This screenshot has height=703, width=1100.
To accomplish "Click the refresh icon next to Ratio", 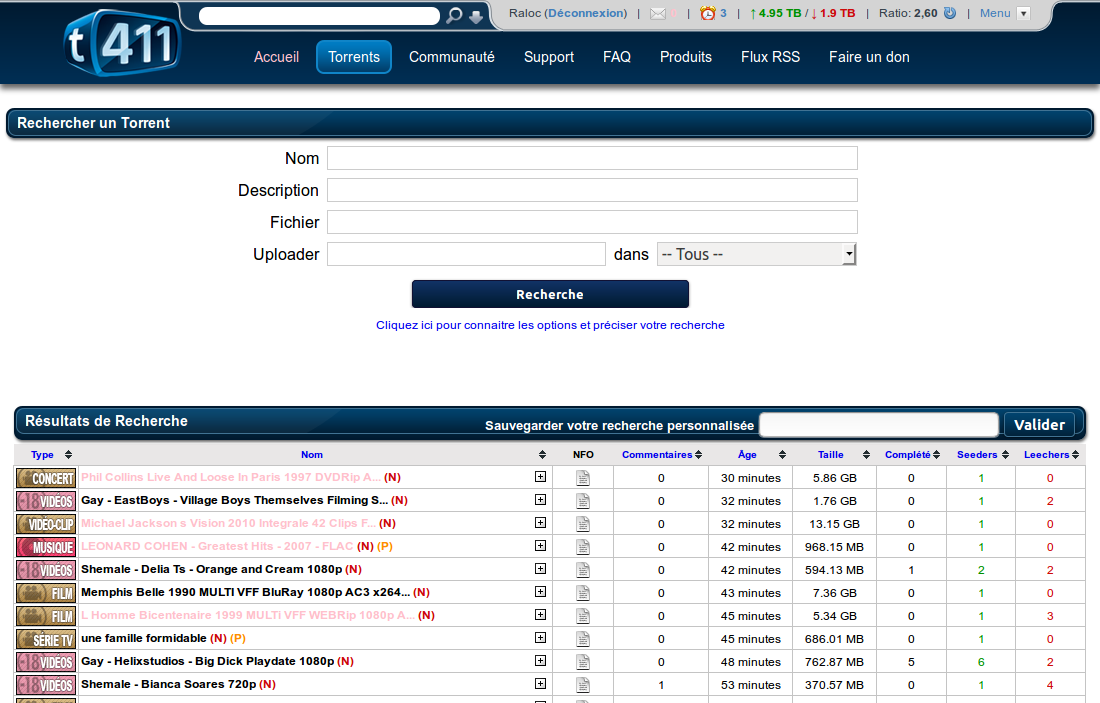I will 950,13.
